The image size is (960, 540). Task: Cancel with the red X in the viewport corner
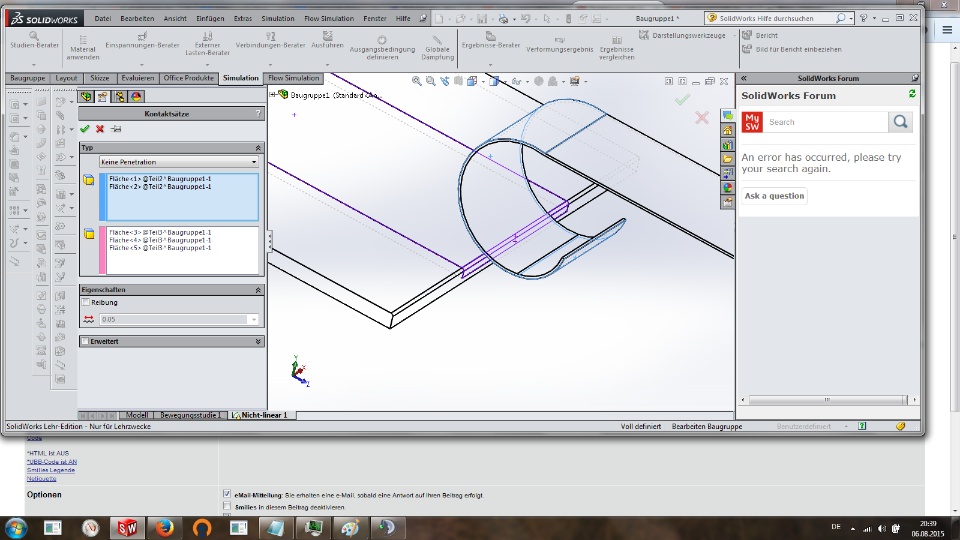(702, 117)
